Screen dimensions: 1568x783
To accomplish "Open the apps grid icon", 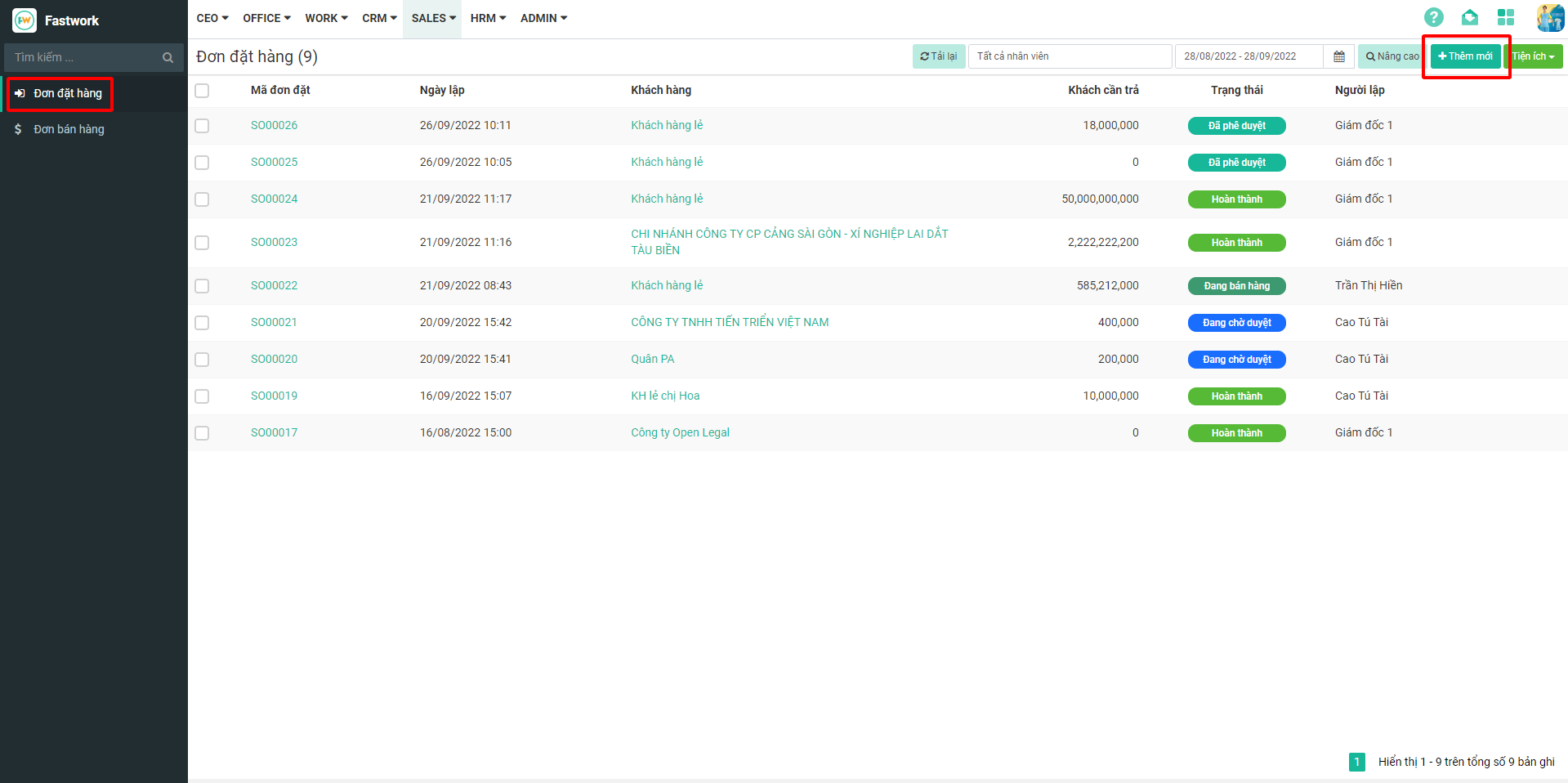I will 1505,17.
